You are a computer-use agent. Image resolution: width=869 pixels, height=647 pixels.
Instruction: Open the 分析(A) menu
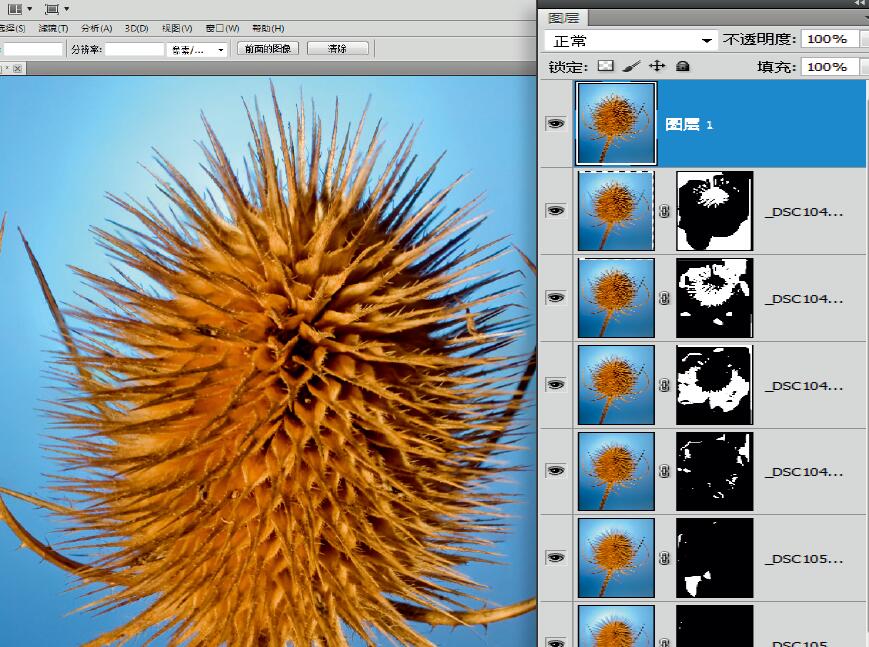pos(96,28)
